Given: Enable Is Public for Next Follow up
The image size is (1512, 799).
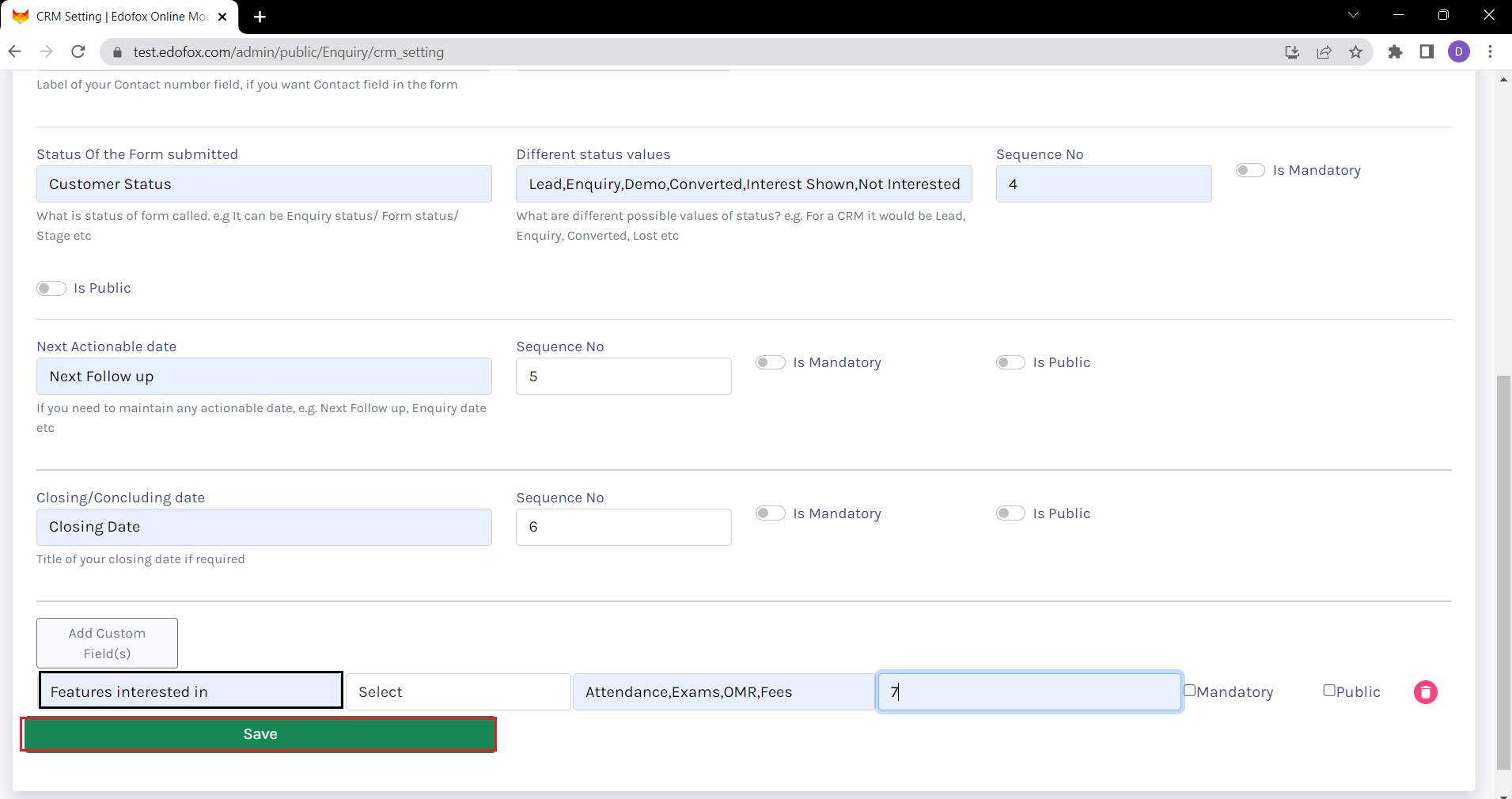Looking at the screenshot, I should click(x=1010, y=362).
